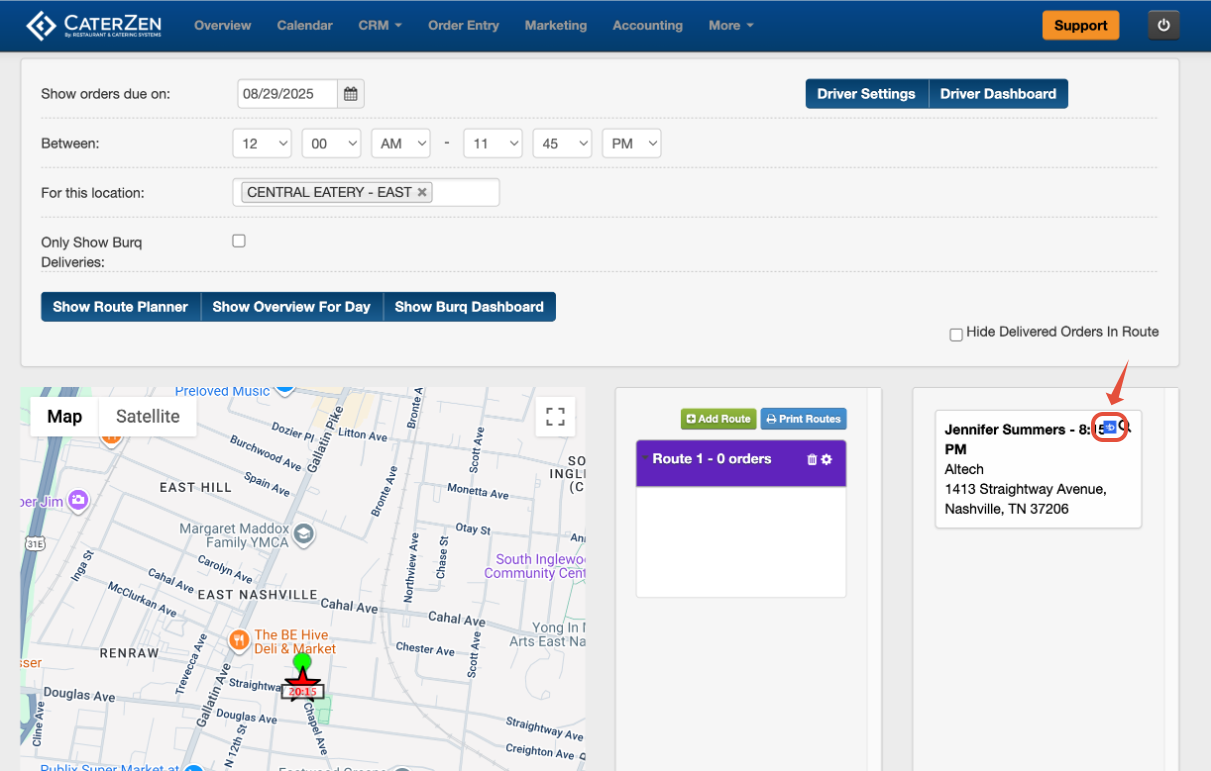This screenshot has height=771, width=1211.
Task: Click the power logout icon
Action: click(1164, 25)
